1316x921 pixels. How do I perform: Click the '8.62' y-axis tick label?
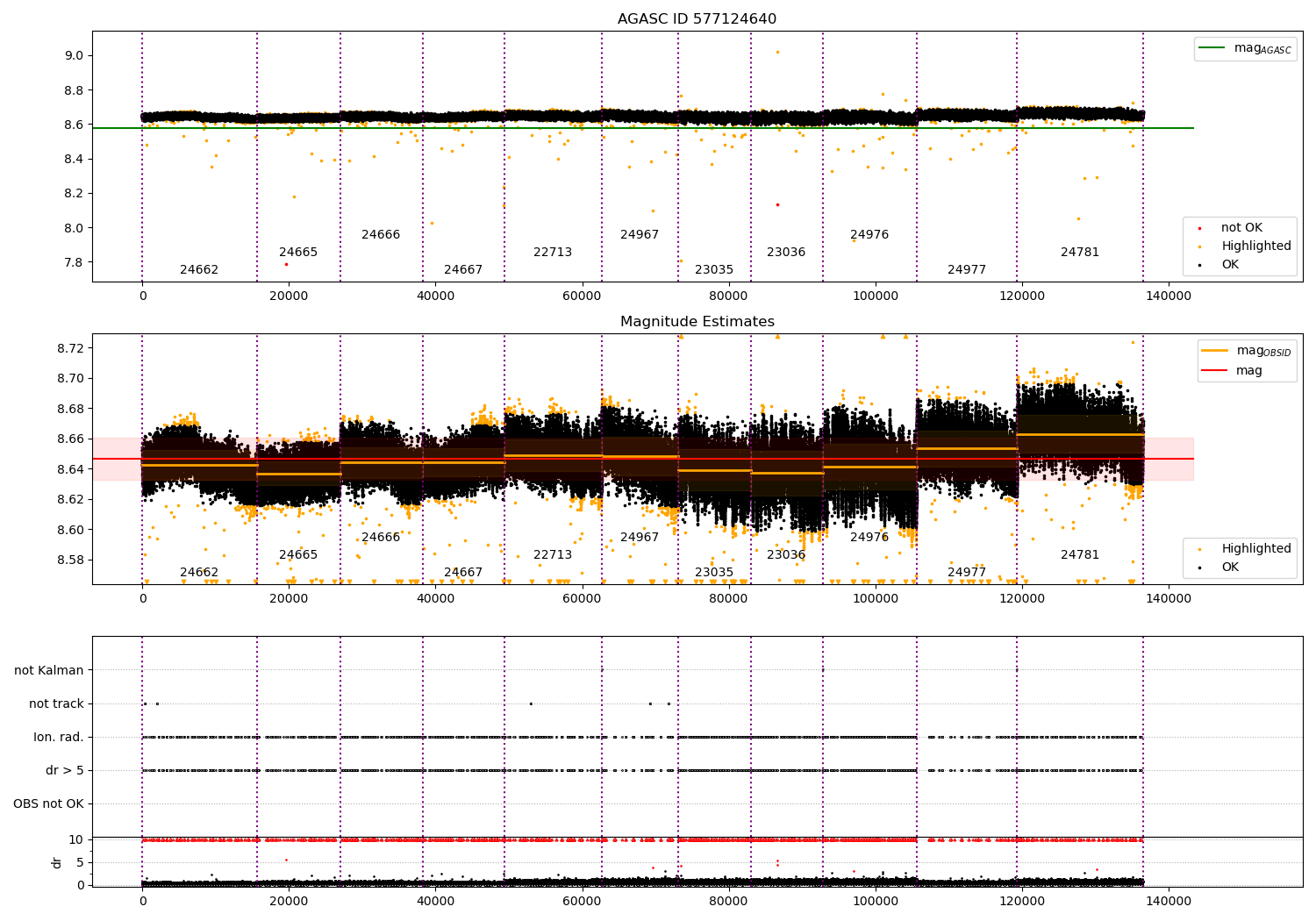tap(70, 500)
